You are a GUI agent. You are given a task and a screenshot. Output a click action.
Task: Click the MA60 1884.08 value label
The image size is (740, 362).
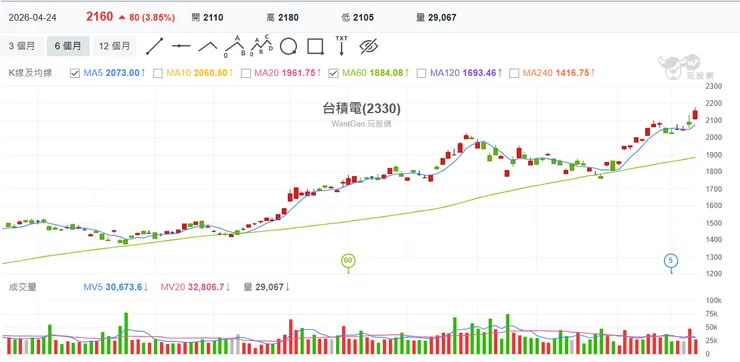376,73
